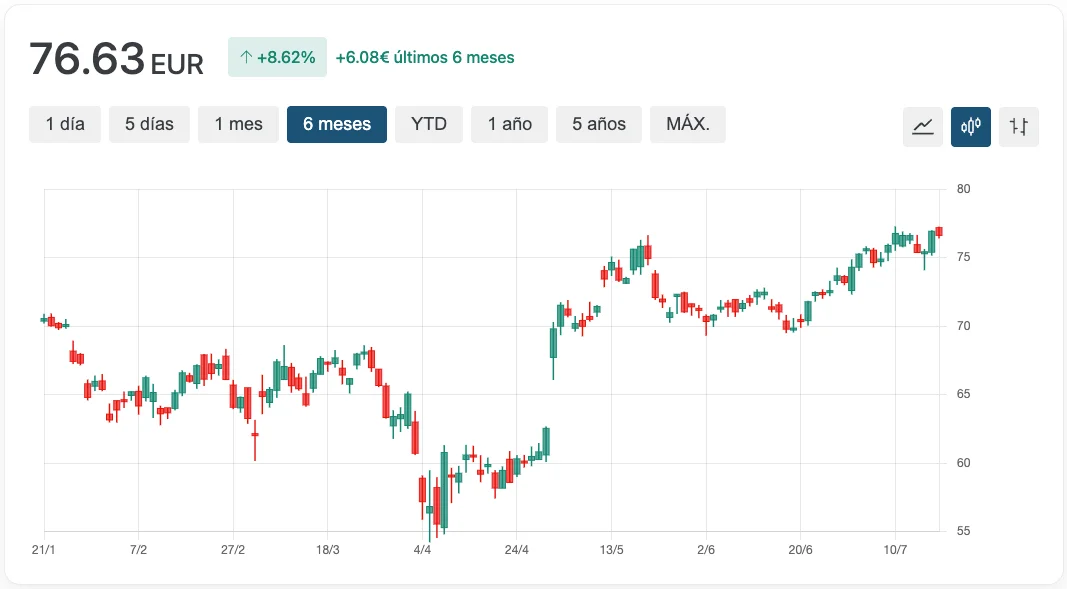Show year-to-date with the YTD button
The image size is (1067, 589).
click(x=429, y=125)
